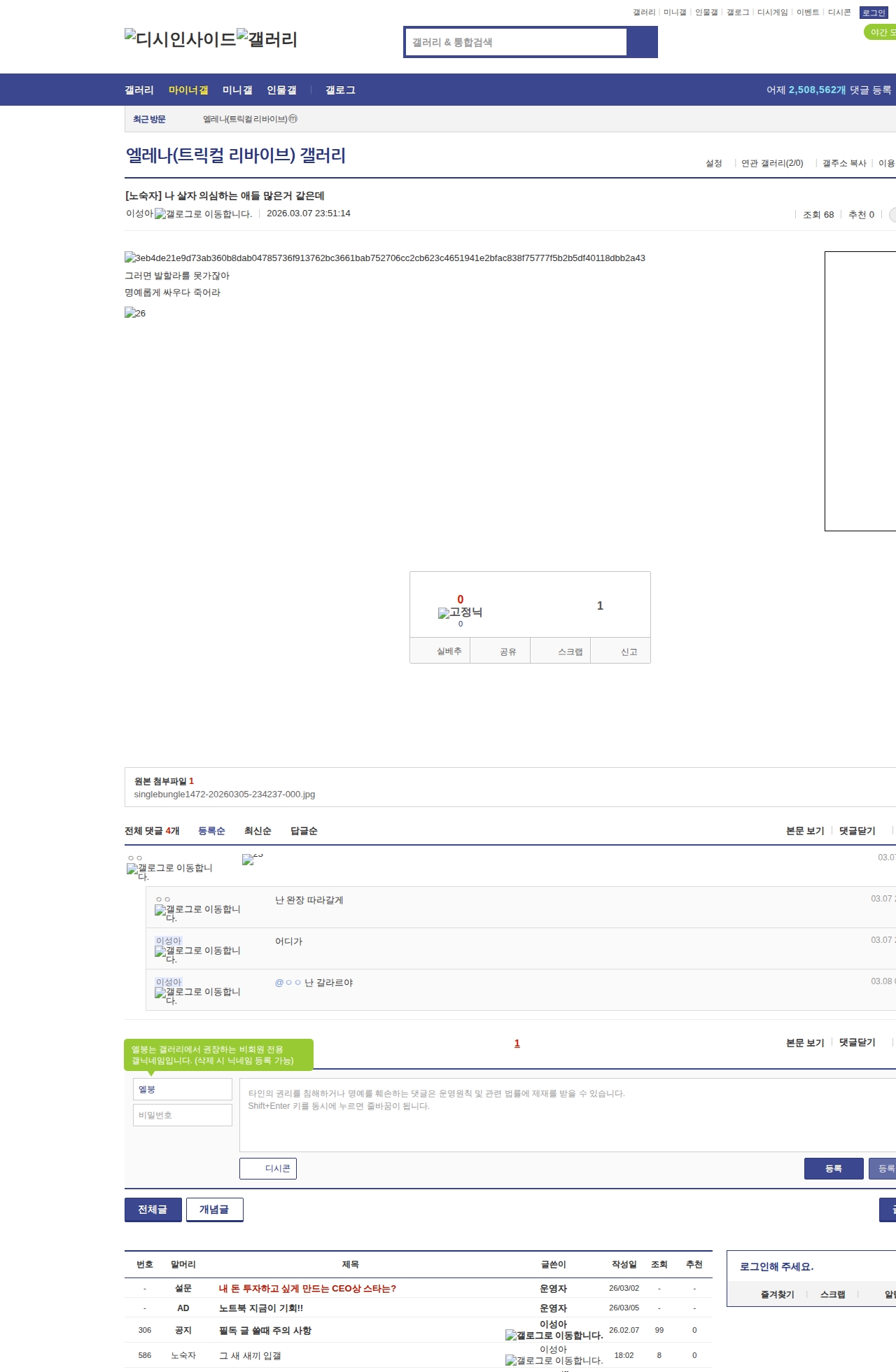The image size is (896, 1372).
Task: Open gallog icon beside '난 갈라르야' reply
Action: coord(197,995)
